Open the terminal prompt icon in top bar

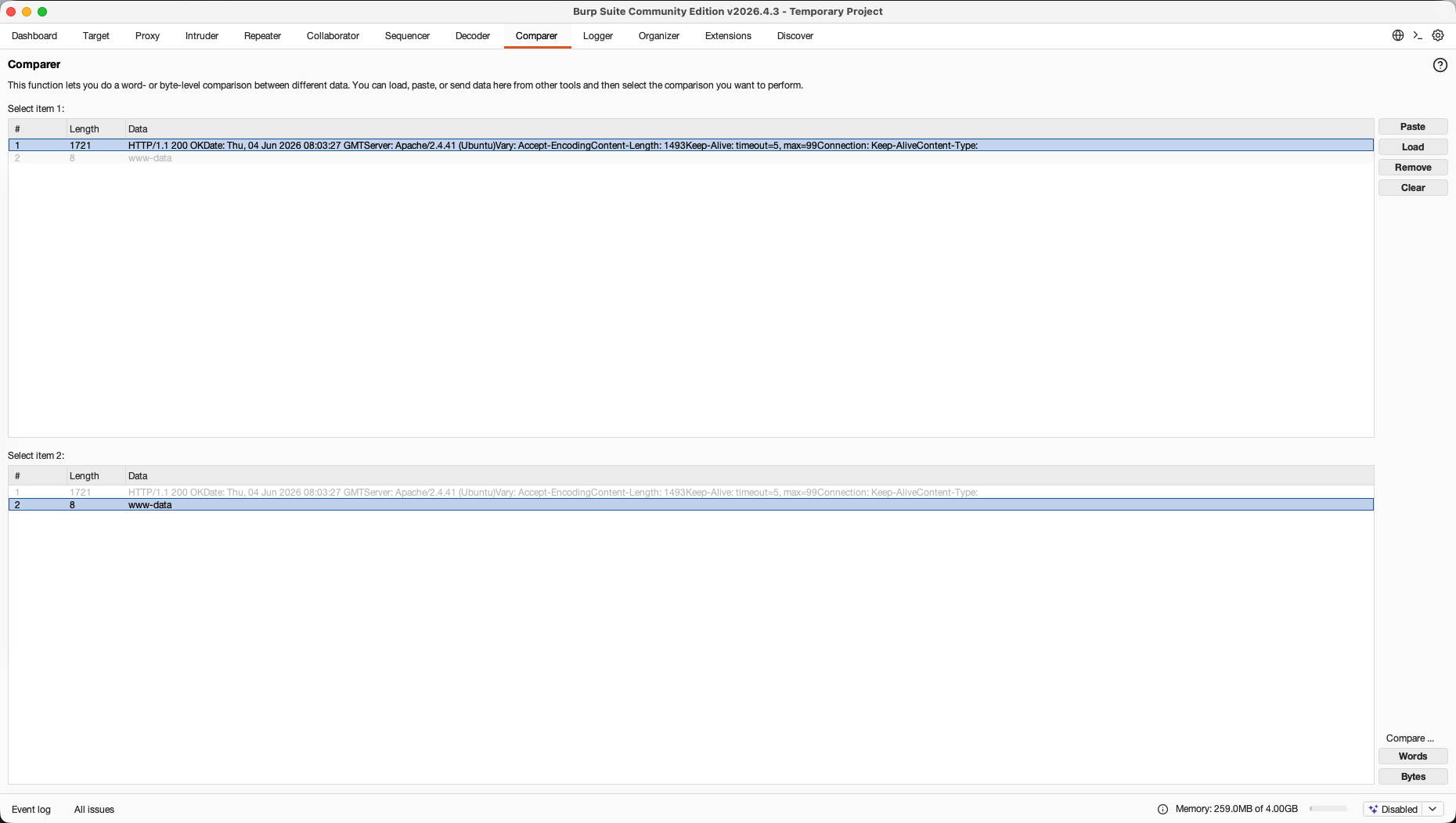(1418, 35)
